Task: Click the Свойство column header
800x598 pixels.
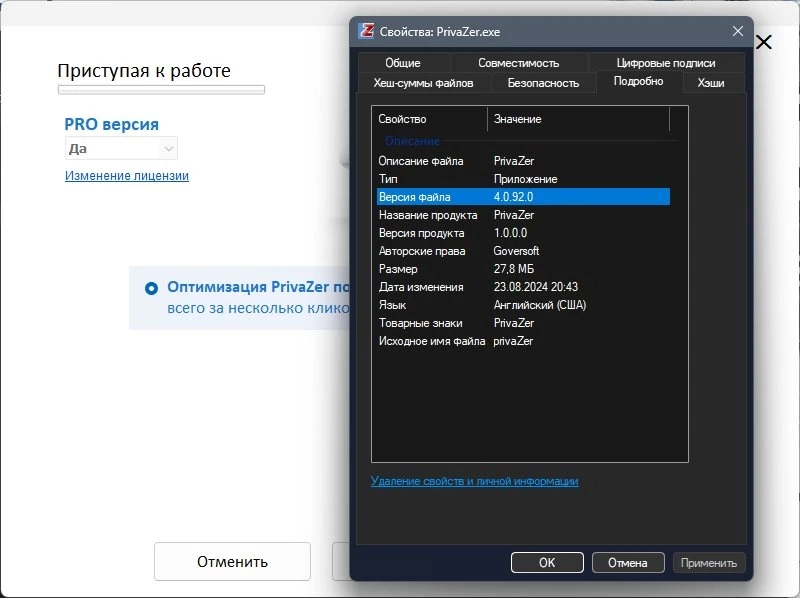Action: (x=430, y=119)
